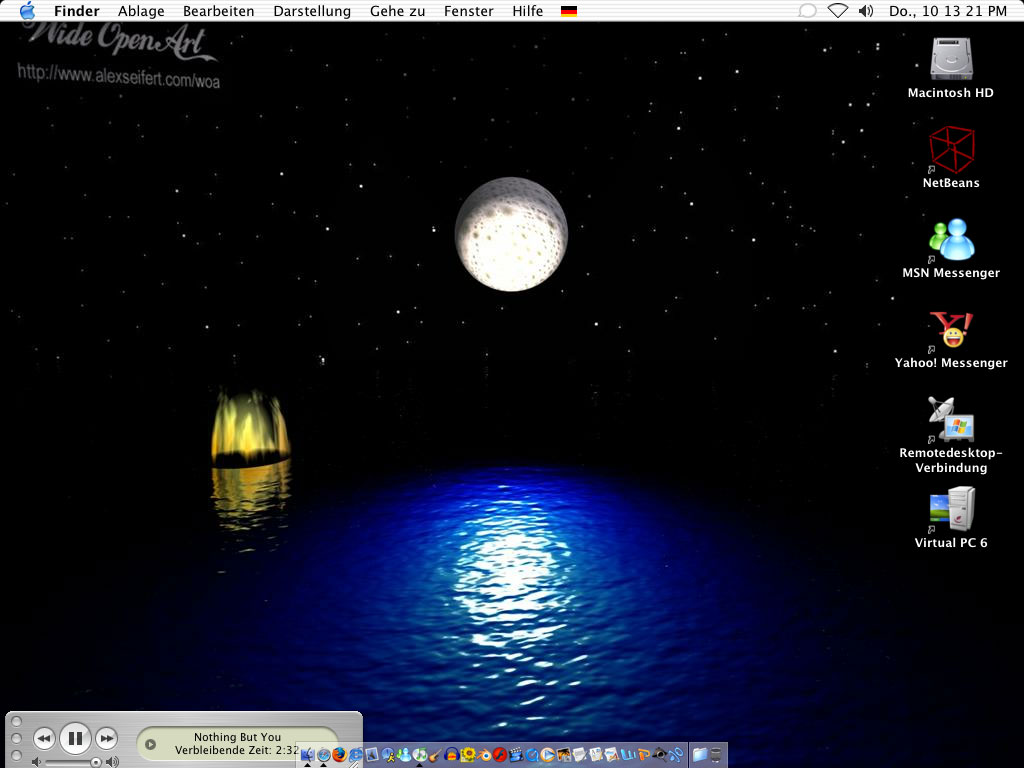
Task: Open the menu bar volume control
Action: 866,11
